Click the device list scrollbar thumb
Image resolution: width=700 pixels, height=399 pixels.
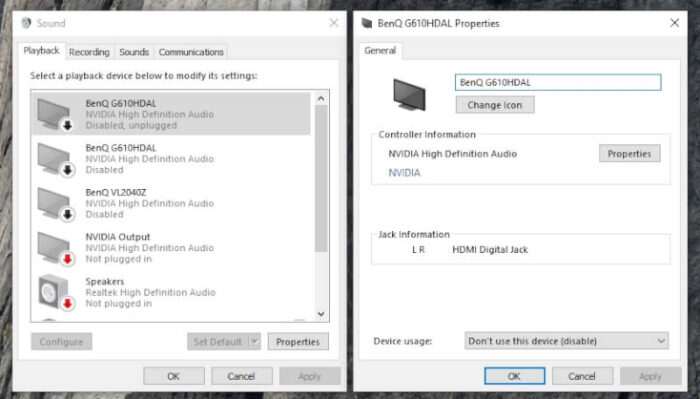(x=321, y=179)
